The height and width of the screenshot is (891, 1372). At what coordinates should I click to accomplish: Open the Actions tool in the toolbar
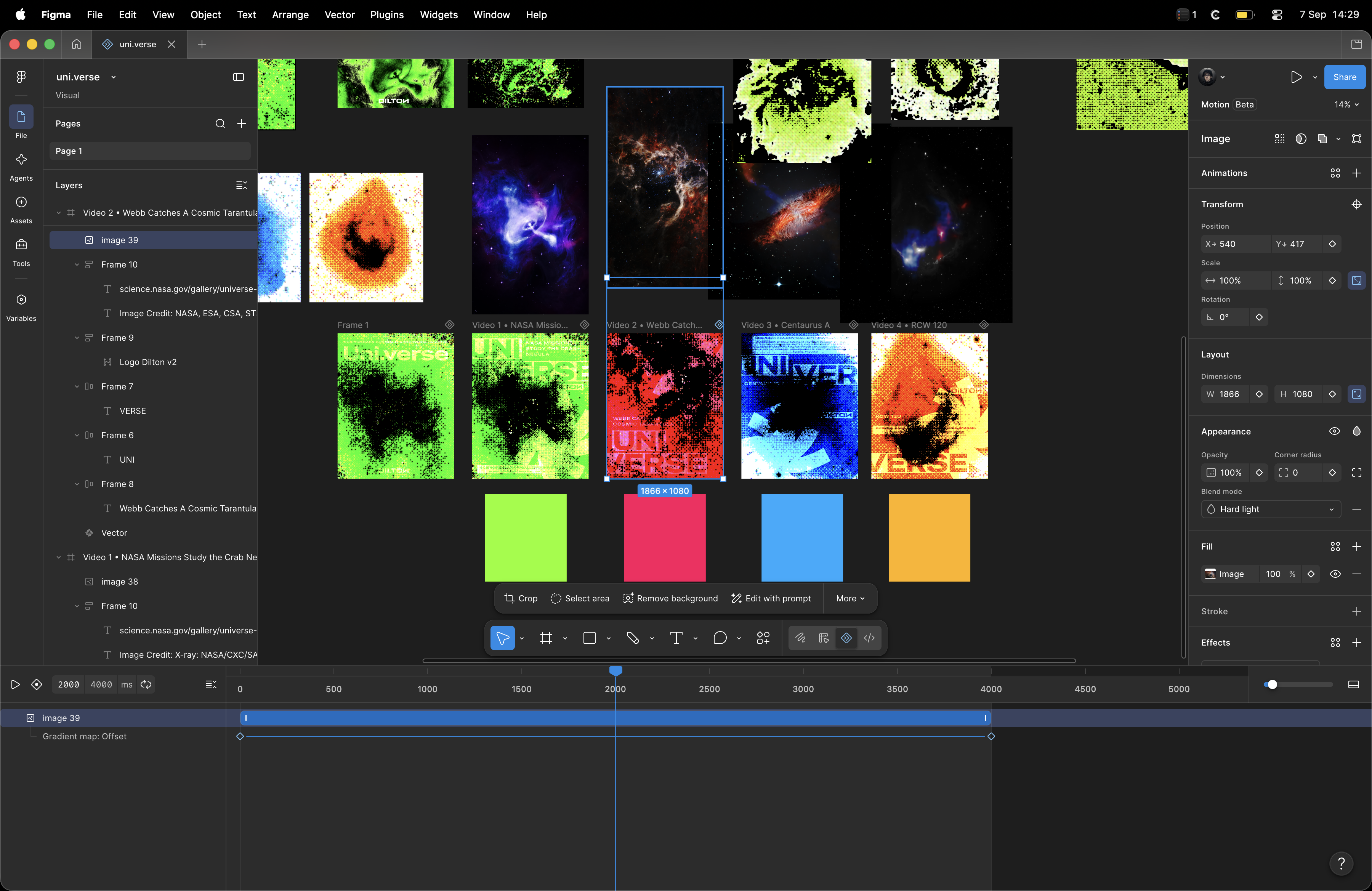tap(763, 638)
